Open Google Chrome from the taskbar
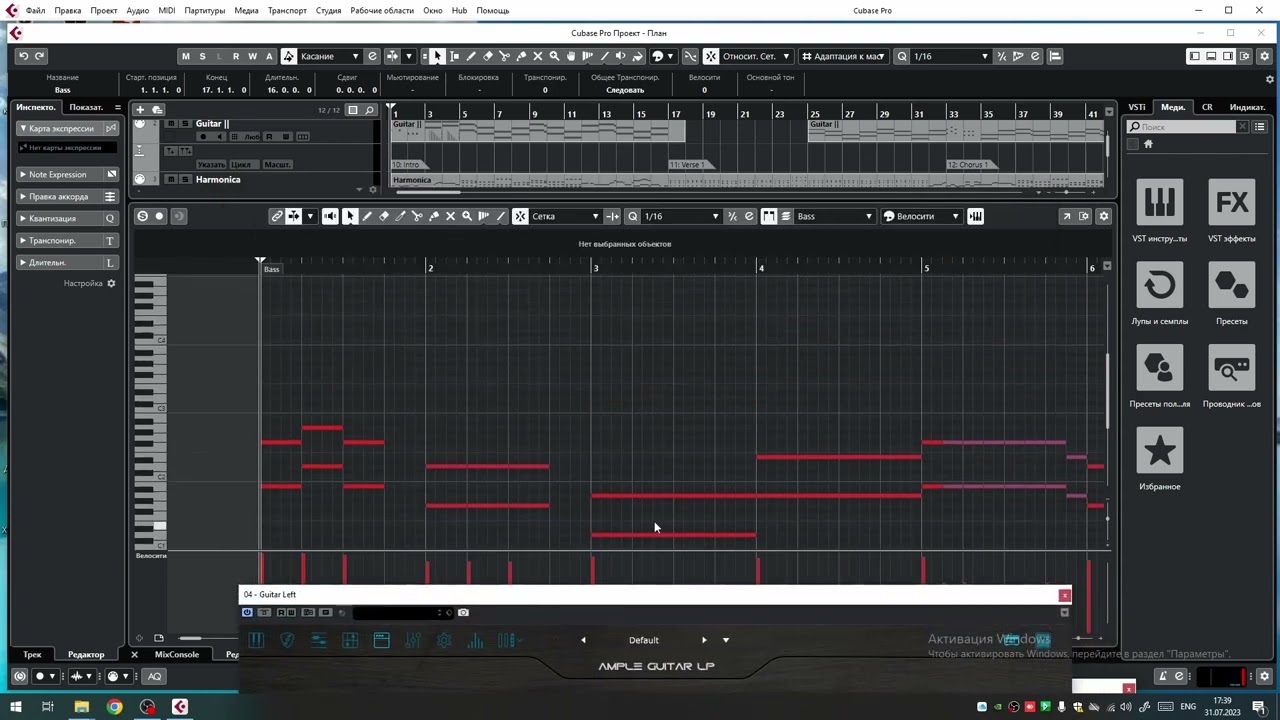This screenshot has height=720, width=1280. tap(114, 707)
